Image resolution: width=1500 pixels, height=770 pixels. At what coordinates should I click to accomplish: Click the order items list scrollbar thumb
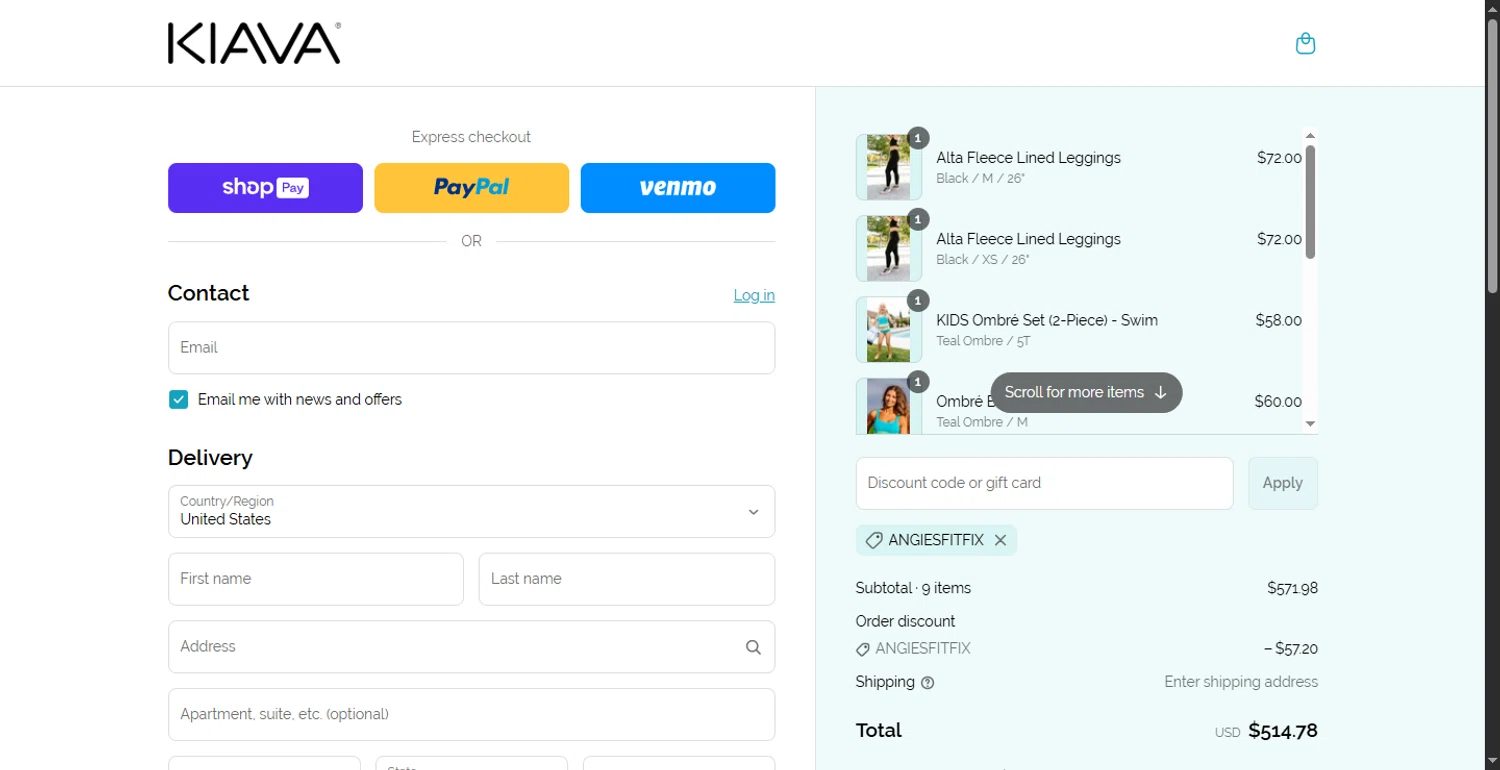(x=1310, y=202)
